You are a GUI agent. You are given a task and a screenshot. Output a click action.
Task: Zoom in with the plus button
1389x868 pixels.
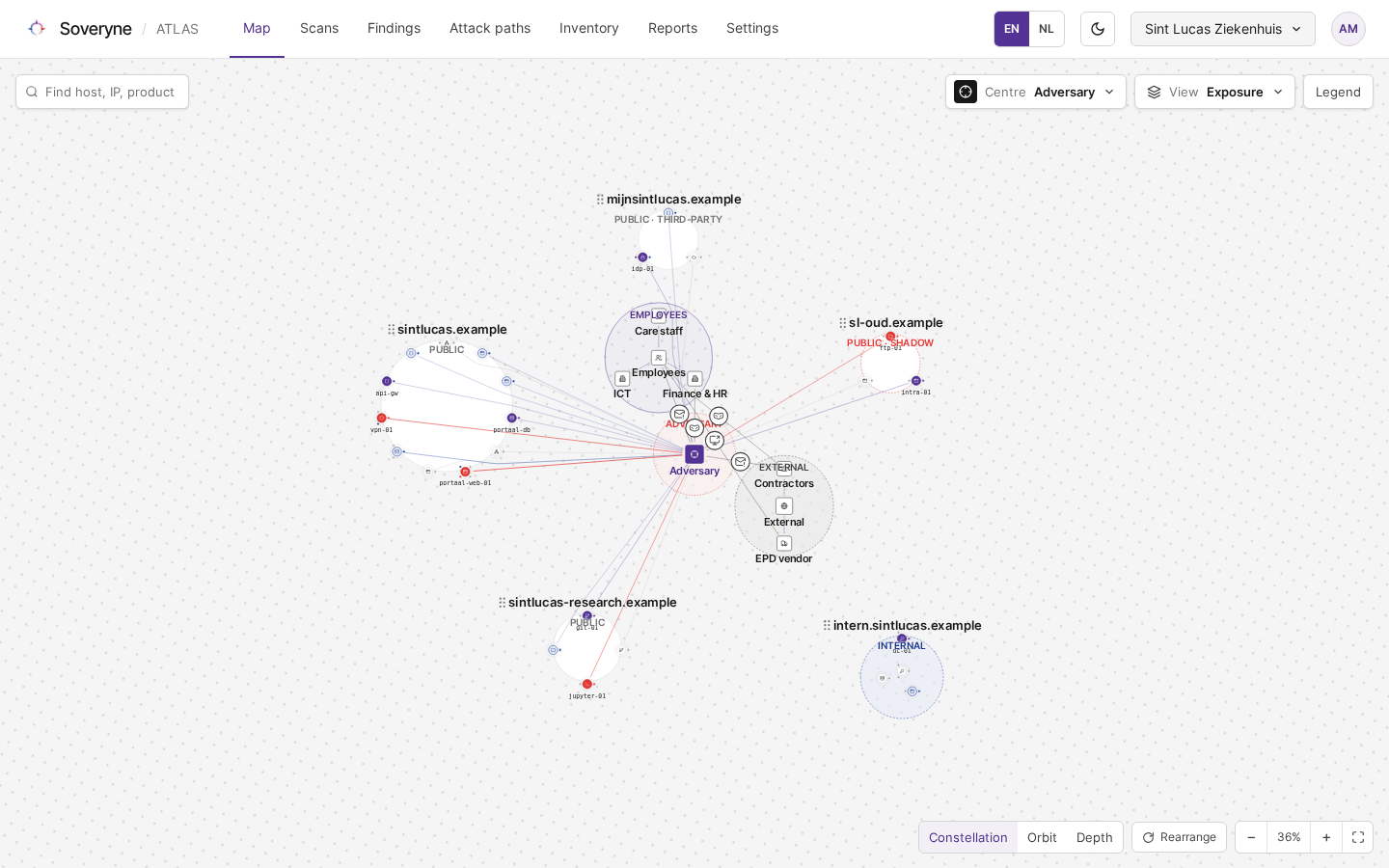pyautogui.click(x=1326, y=837)
